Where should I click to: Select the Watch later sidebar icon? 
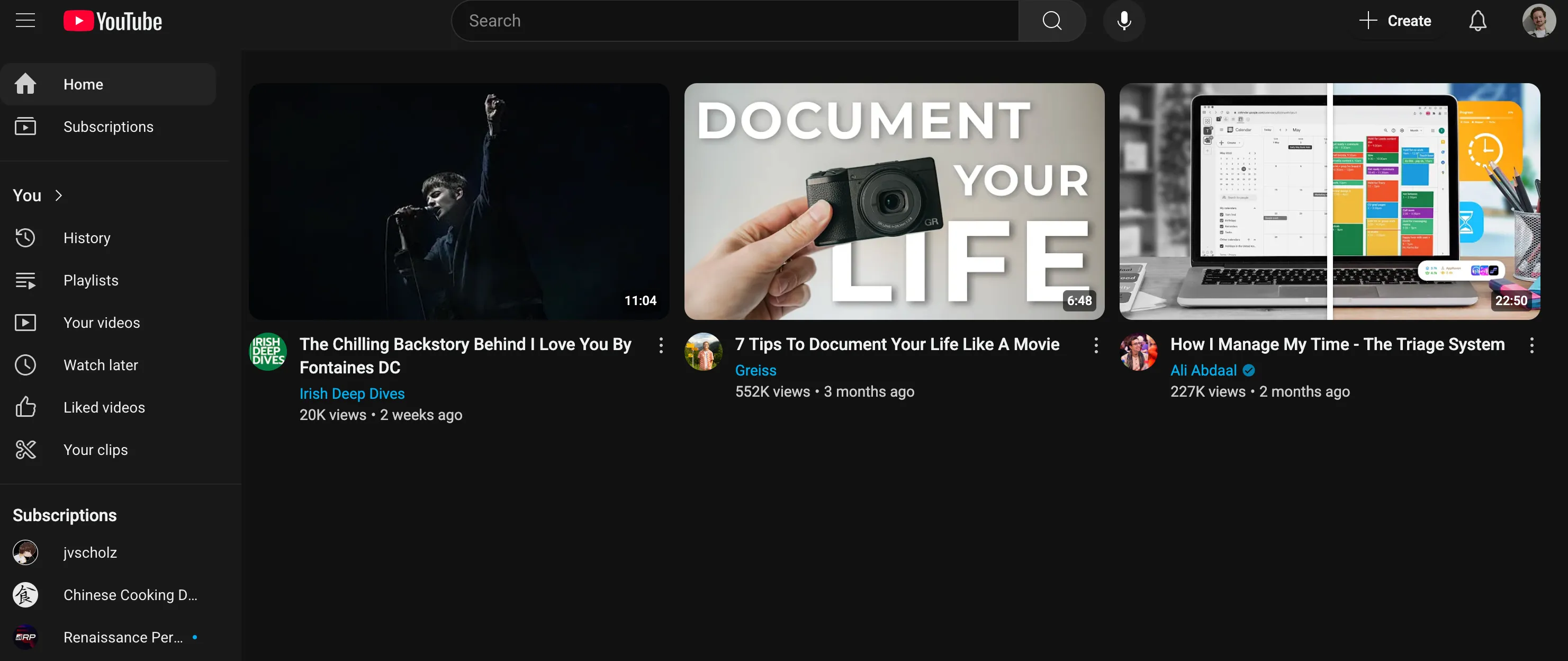[x=25, y=364]
